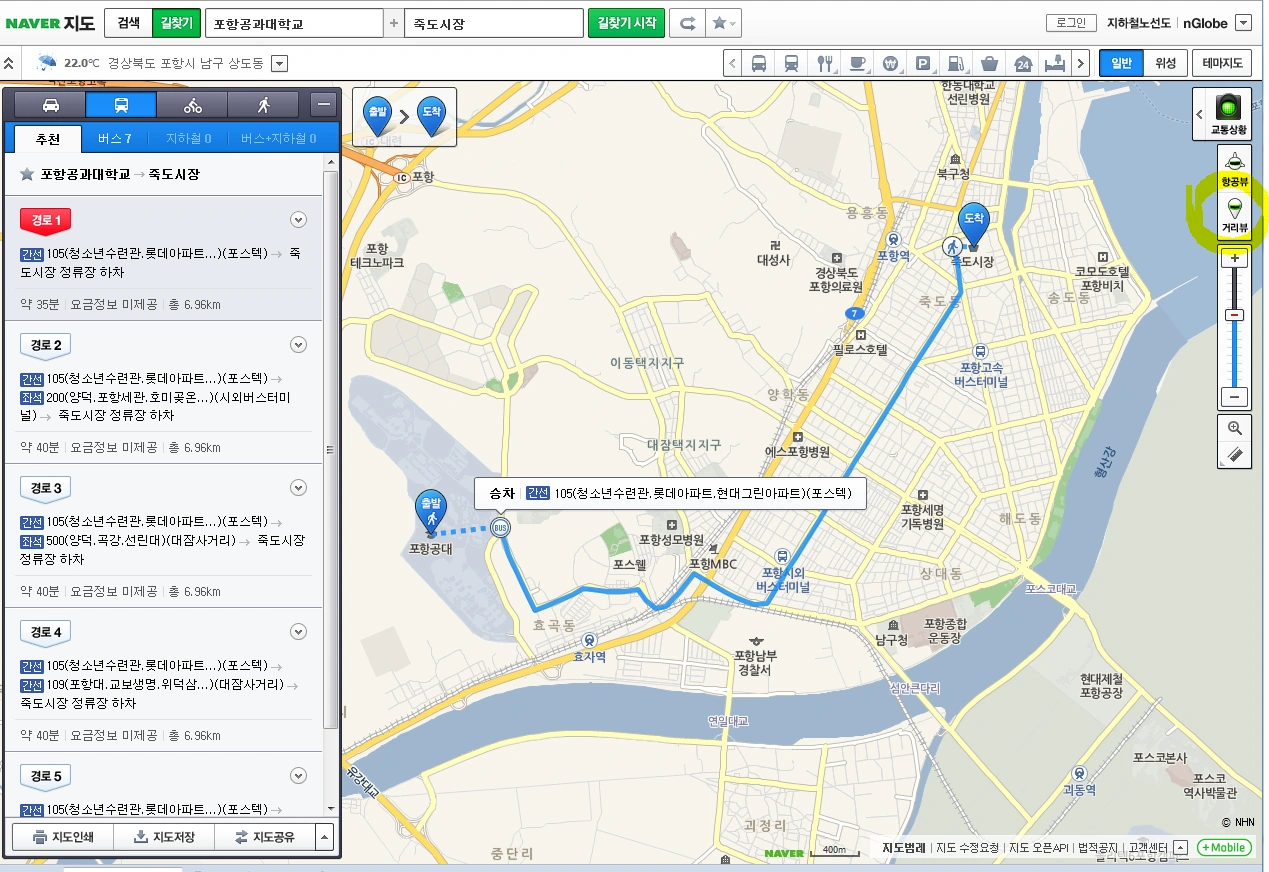Show bus stops on the map via the bus icon

[759, 64]
